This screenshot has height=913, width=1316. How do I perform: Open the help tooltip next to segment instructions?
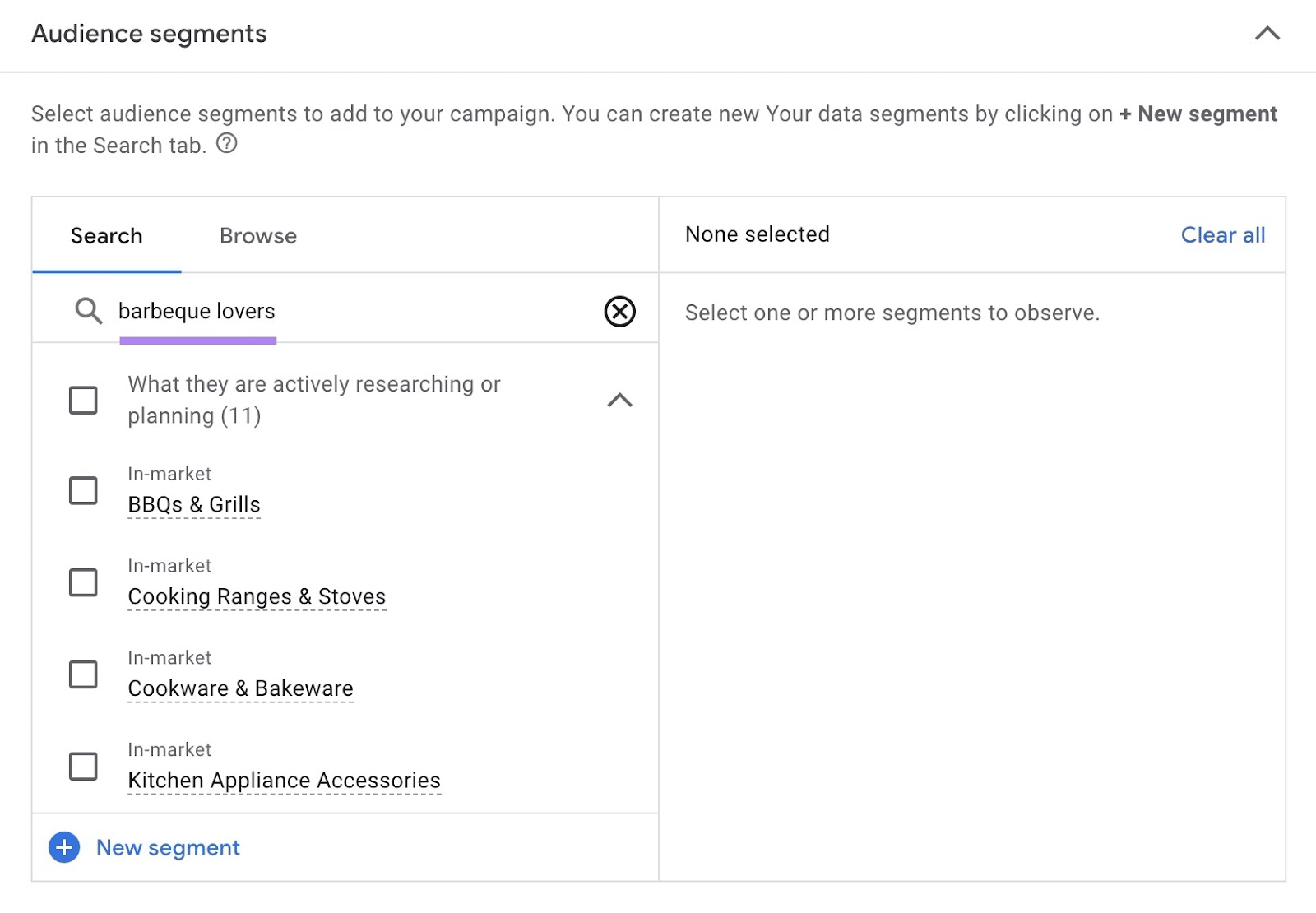[x=228, y=144]
